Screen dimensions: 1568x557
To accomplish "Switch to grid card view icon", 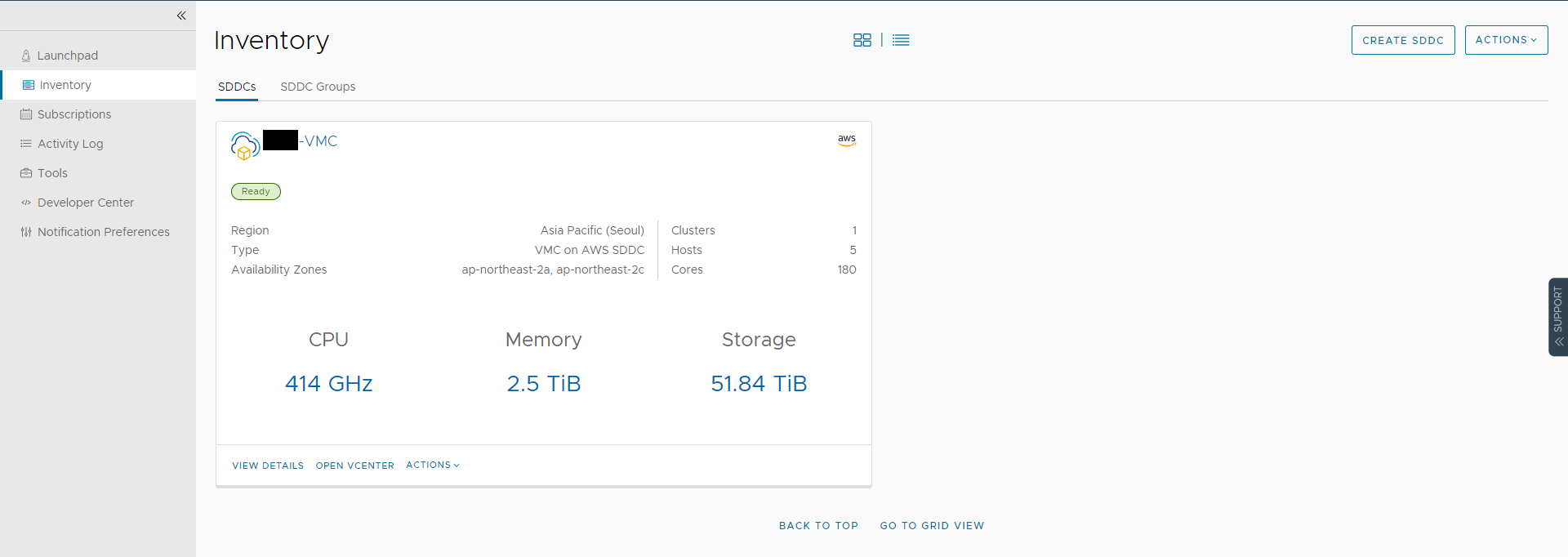I will click(x=862, y=40).
